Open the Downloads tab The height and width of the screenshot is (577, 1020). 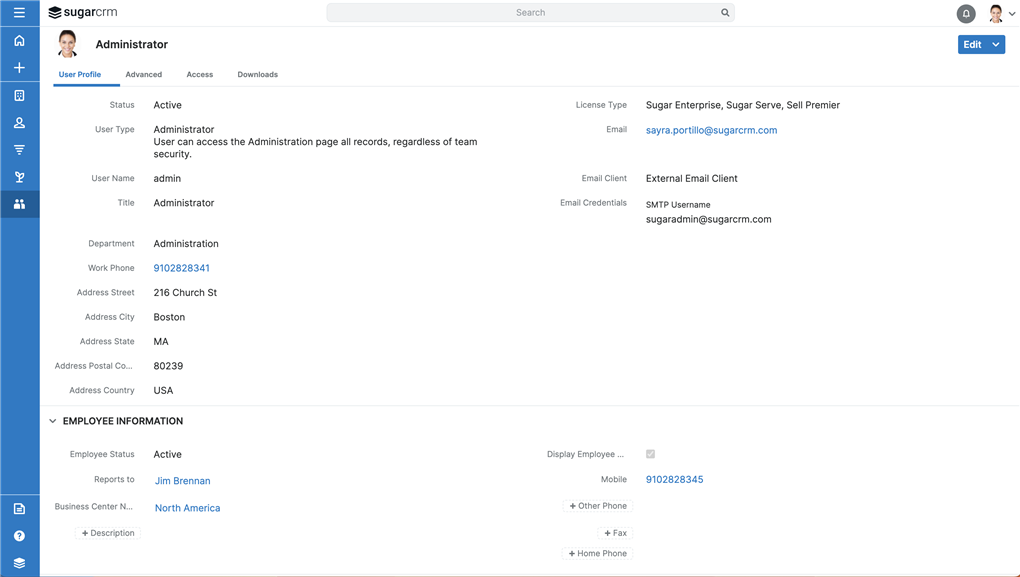tap(257, 74)
